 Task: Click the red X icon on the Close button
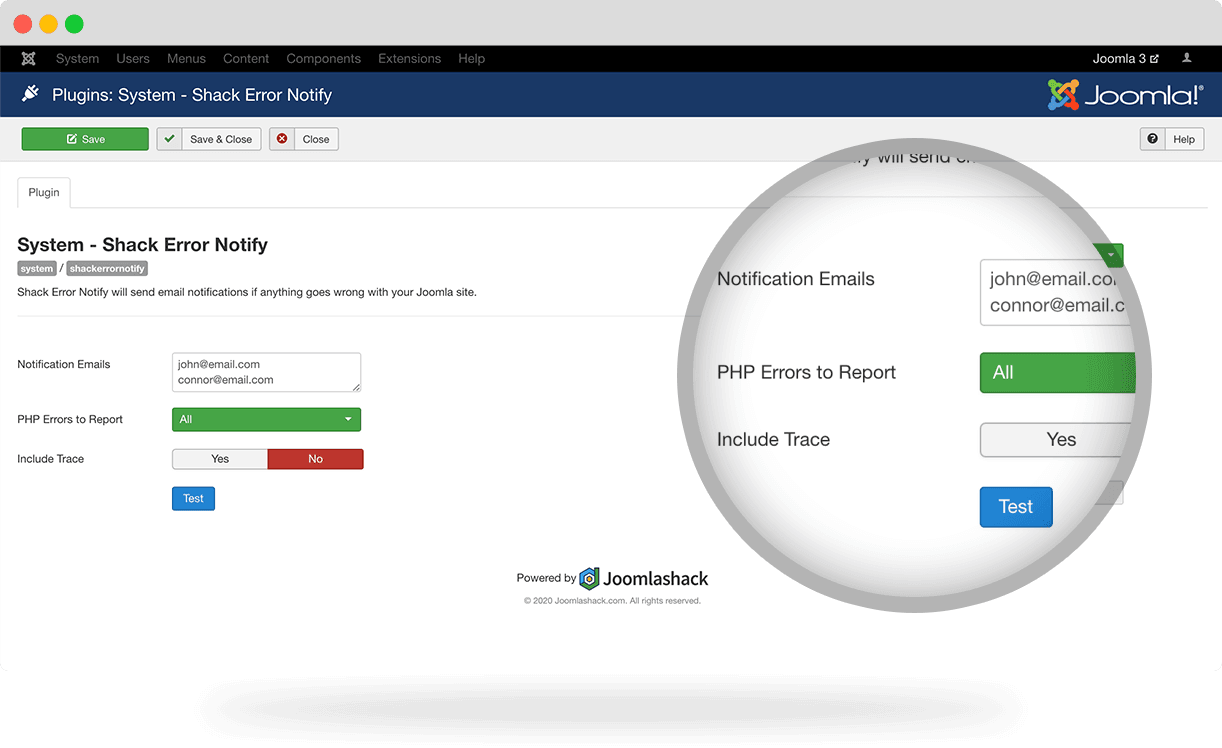pos(282,139)
